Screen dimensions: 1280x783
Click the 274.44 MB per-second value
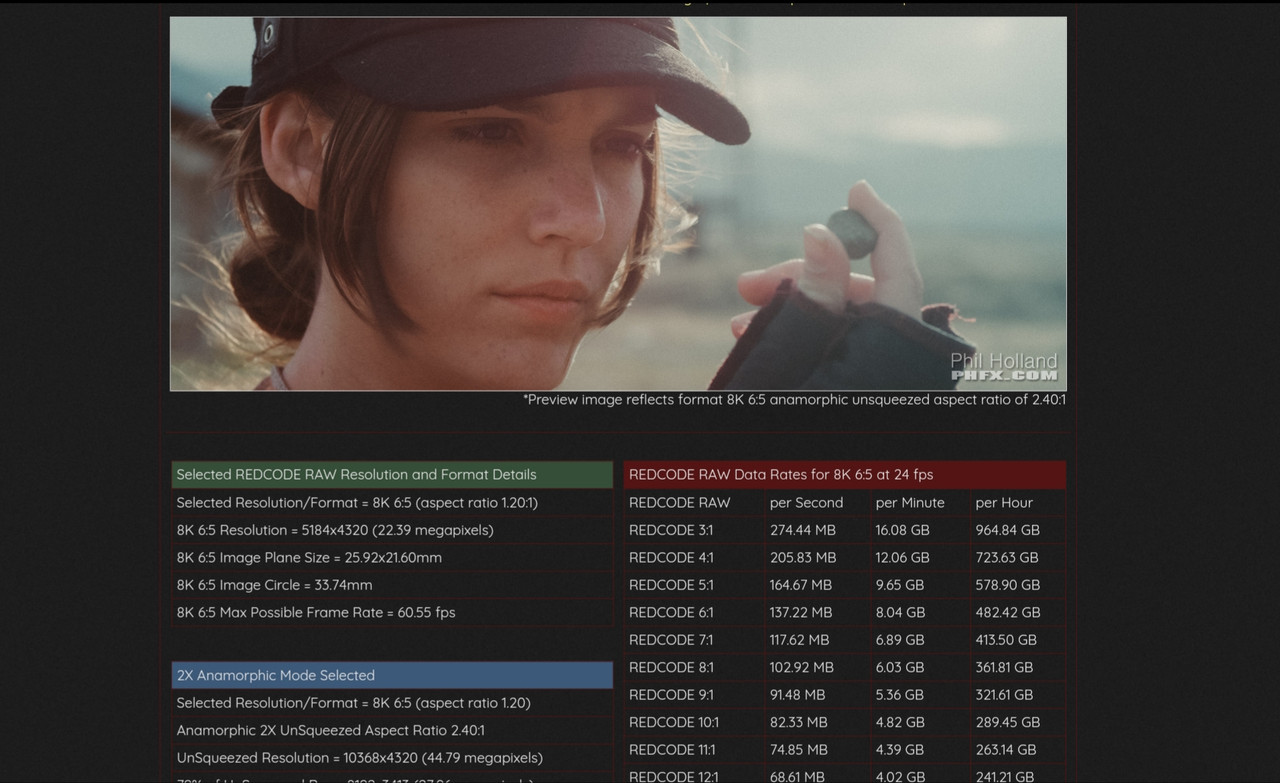click(x=803, y=530)
